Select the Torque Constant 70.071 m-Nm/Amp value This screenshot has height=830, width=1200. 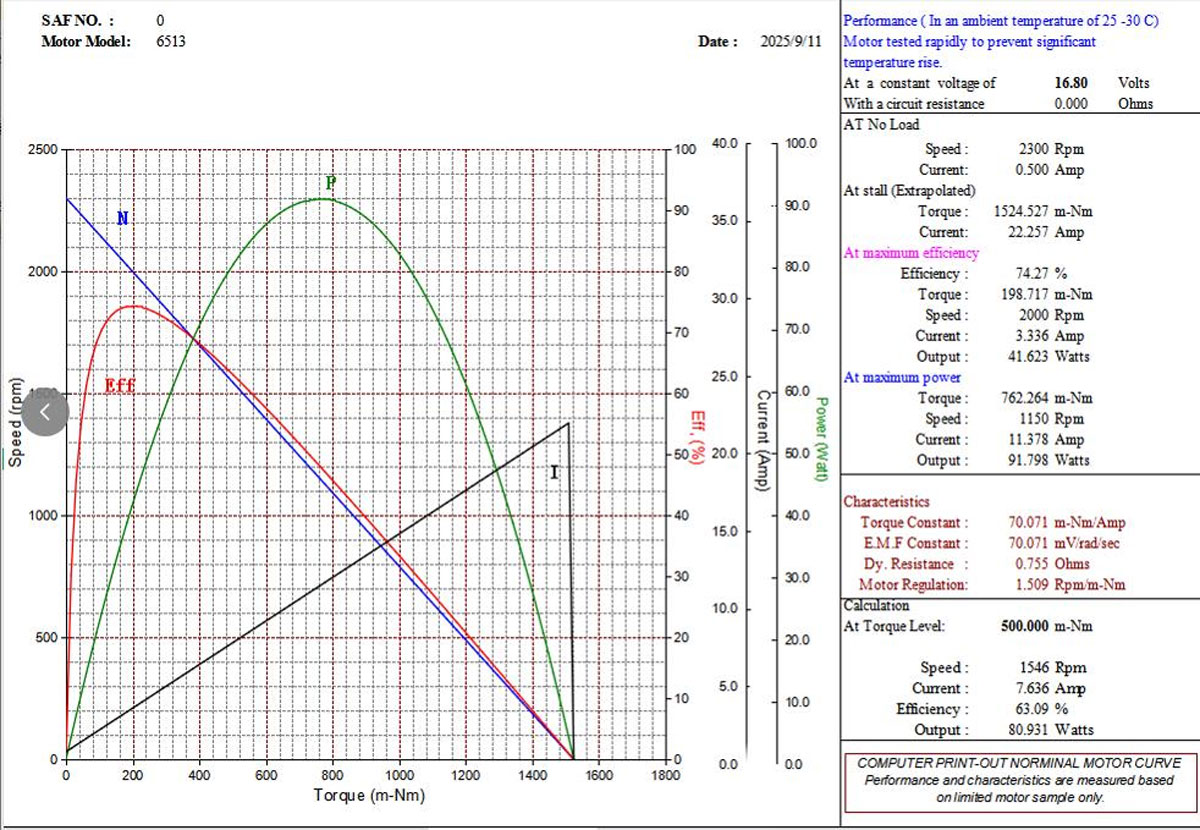pos(1068,523)
